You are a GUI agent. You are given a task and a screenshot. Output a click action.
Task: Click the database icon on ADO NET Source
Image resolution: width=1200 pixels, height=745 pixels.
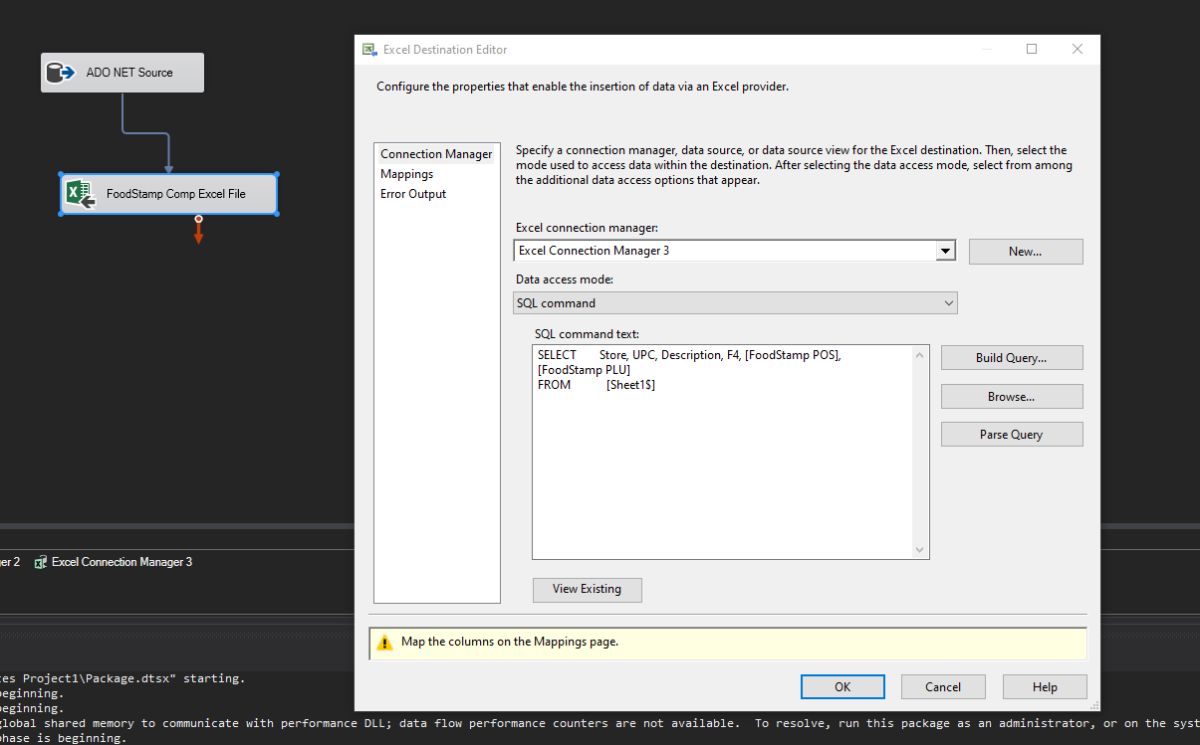(x=61, y=73)
